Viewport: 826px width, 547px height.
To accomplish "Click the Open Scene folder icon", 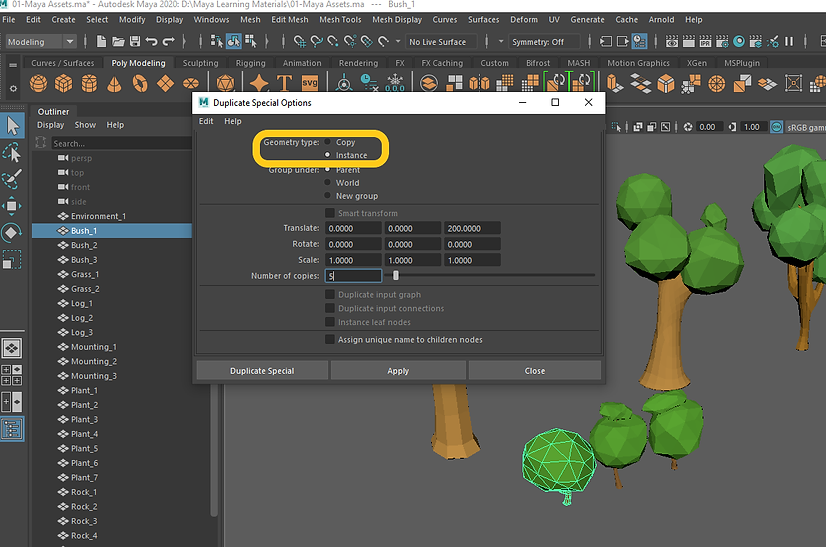I will click(119, 41).
